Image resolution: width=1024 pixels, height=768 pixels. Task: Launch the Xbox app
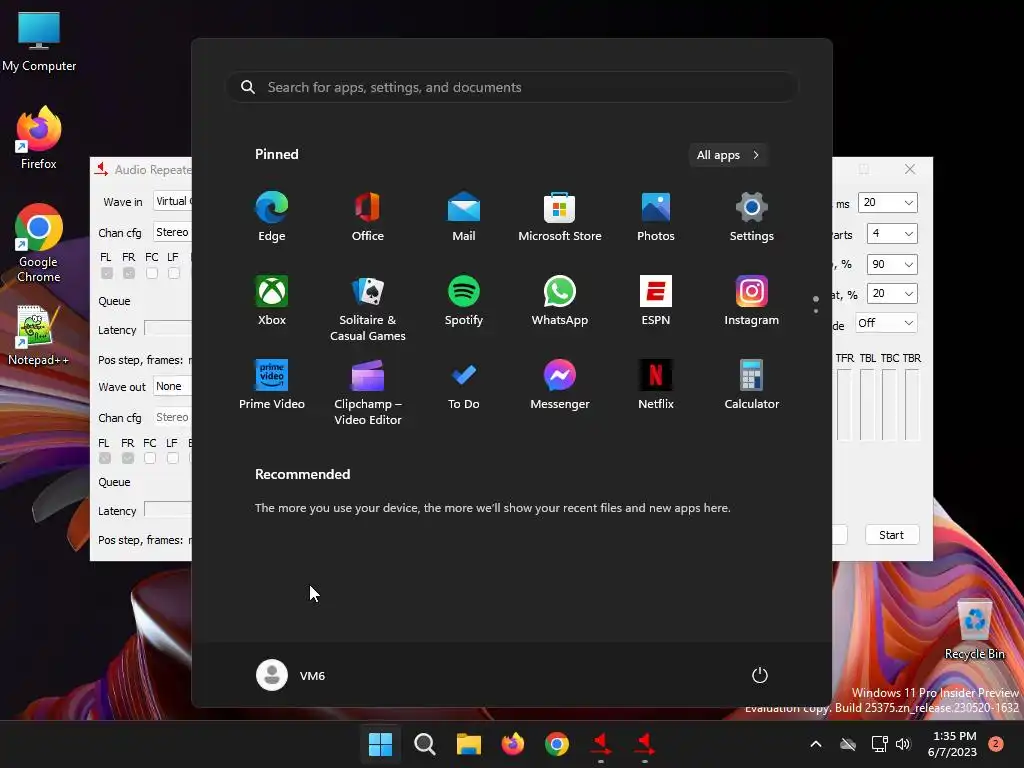[x=272, y=301]
